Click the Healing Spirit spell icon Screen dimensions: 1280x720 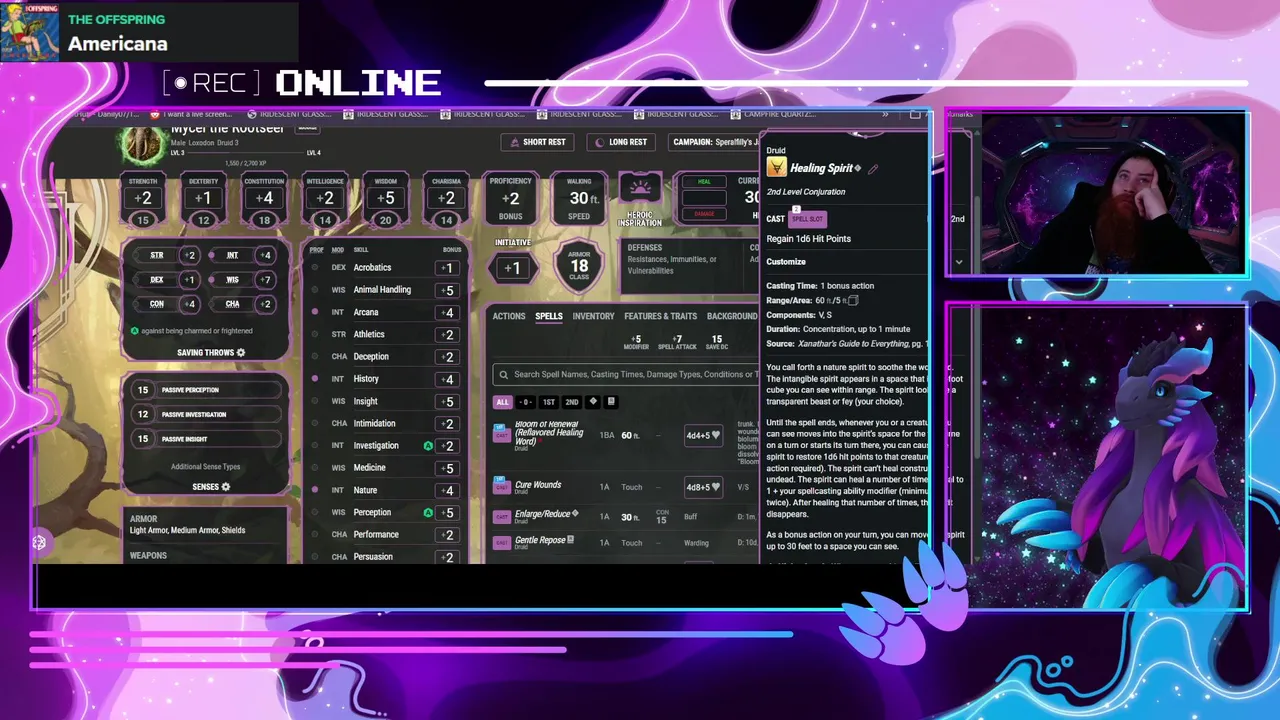pyautogui.click(x=776, y=168)
